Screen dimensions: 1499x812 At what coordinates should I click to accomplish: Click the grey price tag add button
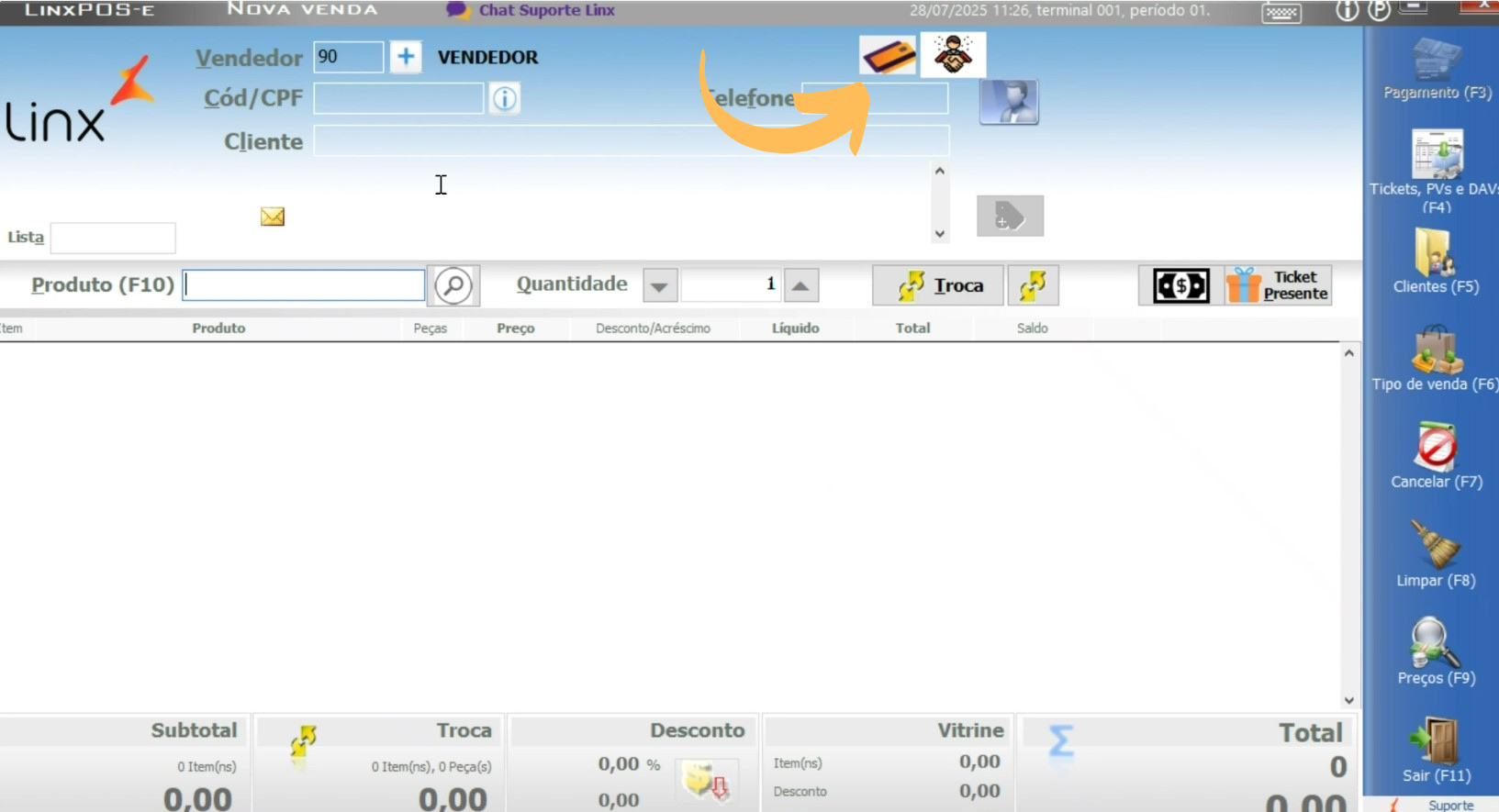click(x=1010, y=216)
